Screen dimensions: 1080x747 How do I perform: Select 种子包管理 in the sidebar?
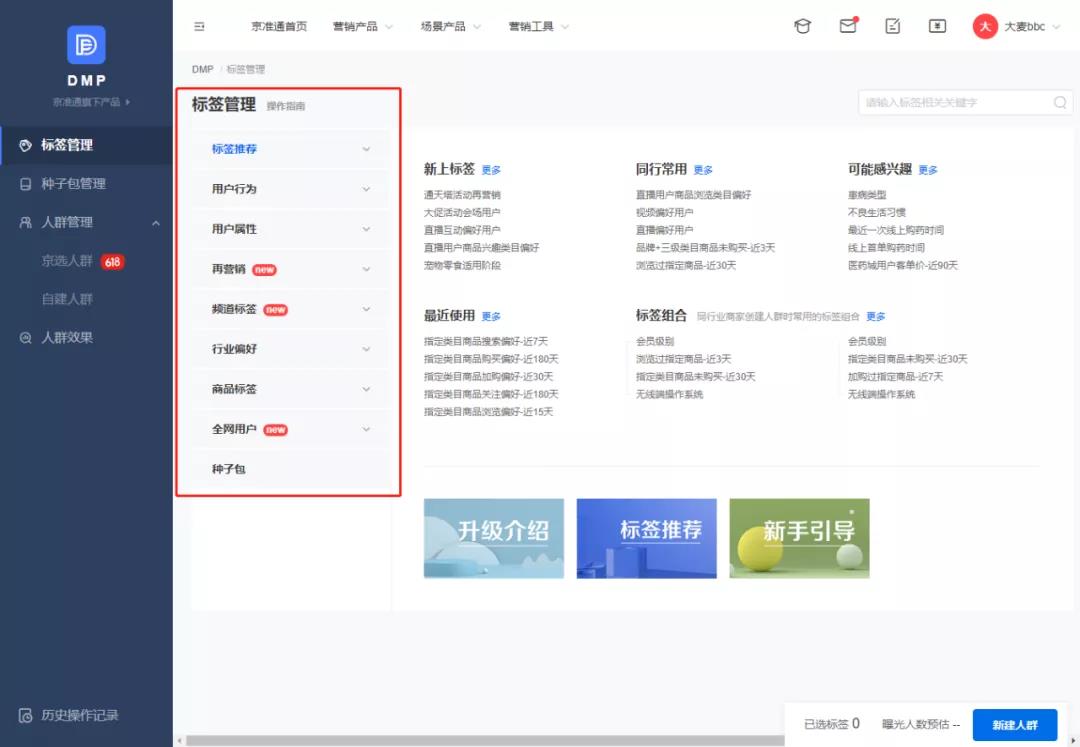click(x=72, y=184)
